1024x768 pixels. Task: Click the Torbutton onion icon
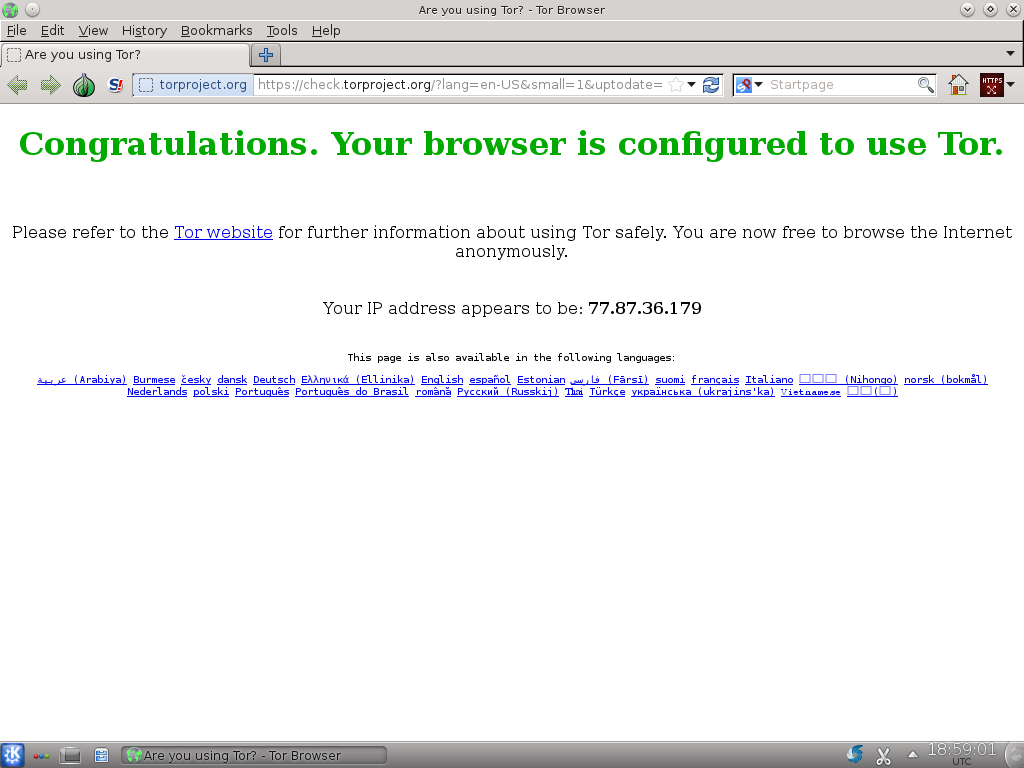coord(84,85)
